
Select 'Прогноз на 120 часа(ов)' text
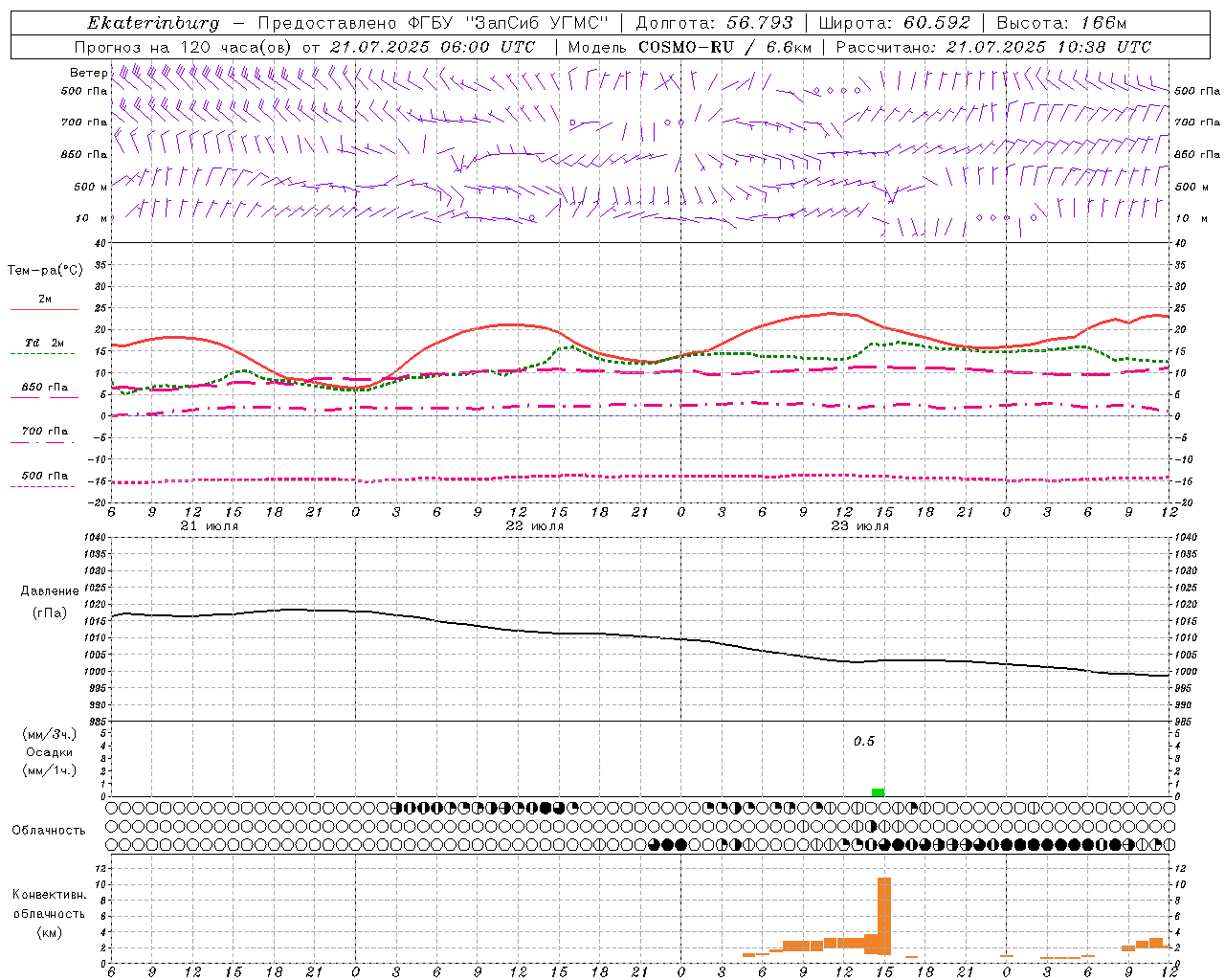[184, 47]
